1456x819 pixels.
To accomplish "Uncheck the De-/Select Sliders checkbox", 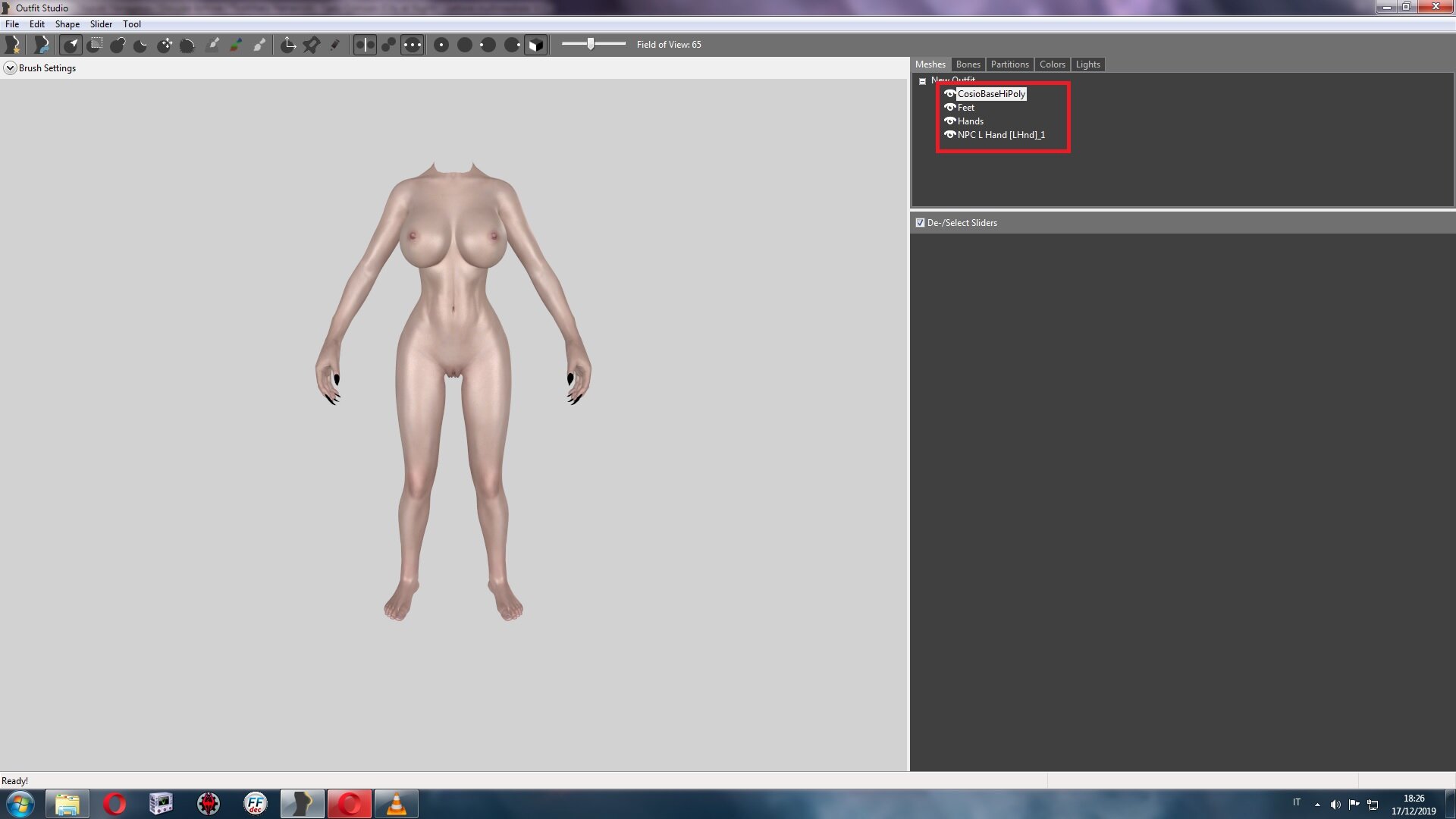I will 920,223.
